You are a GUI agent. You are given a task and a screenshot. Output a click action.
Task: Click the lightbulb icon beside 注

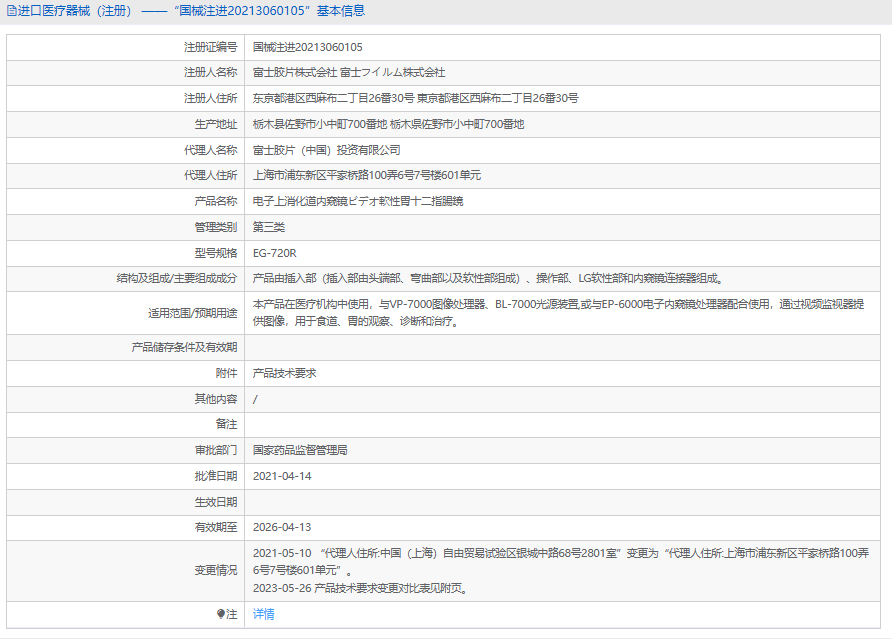coord(221,614)
